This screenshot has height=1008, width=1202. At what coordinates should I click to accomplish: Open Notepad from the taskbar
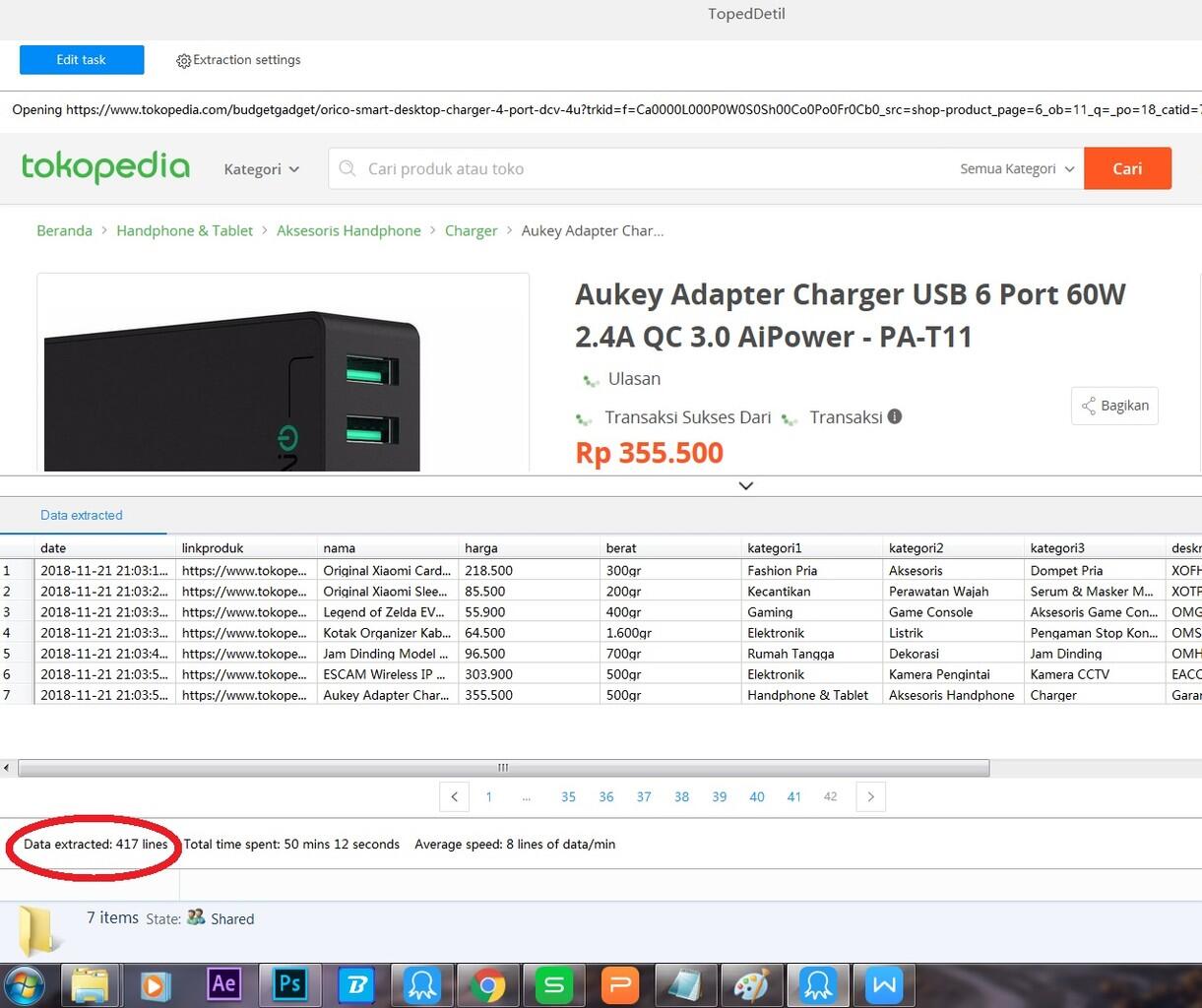click(686, 983)
